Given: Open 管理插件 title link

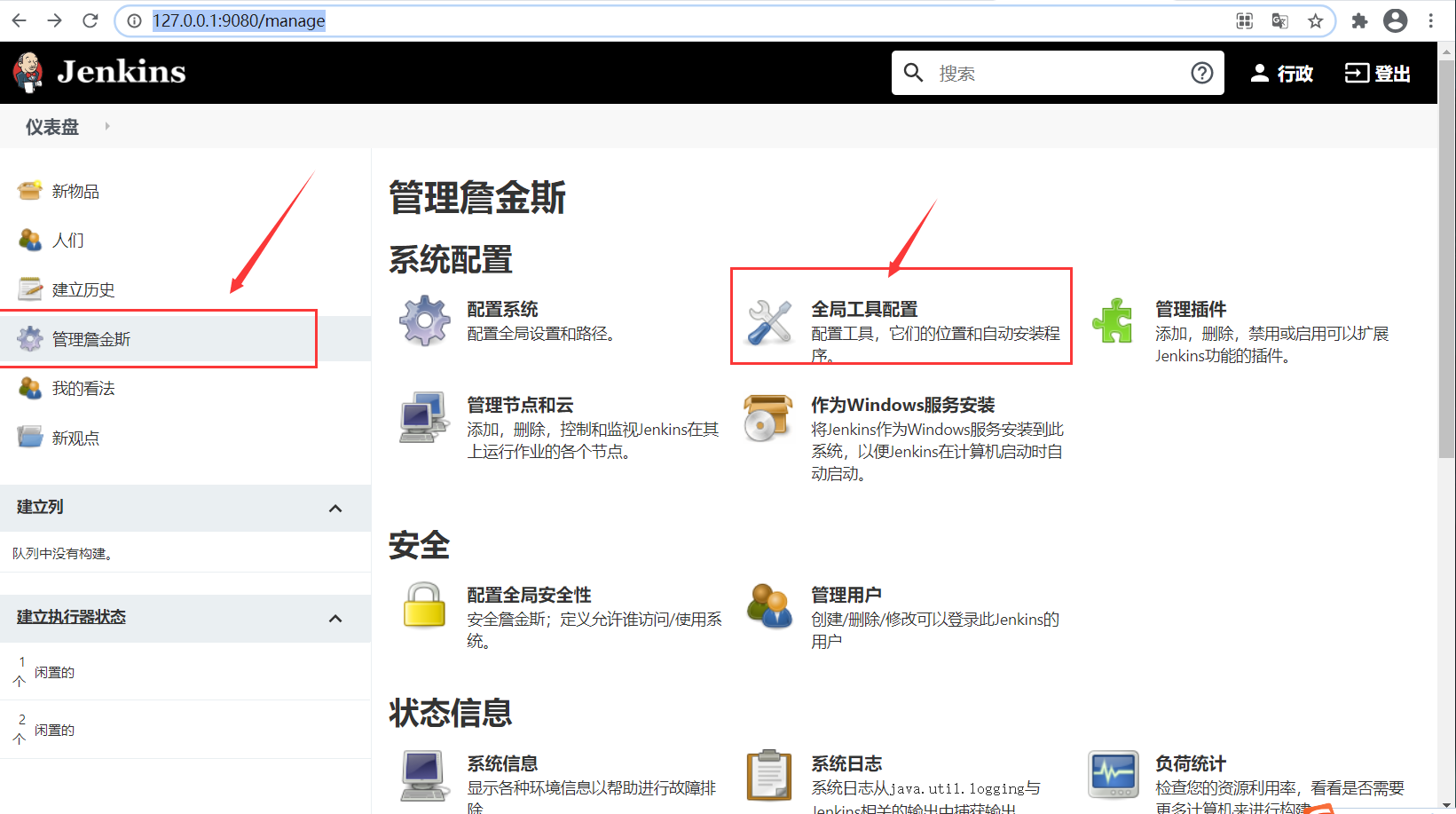Looking at the screenshot, I should pyautogui.click(x=1191, y=309).
